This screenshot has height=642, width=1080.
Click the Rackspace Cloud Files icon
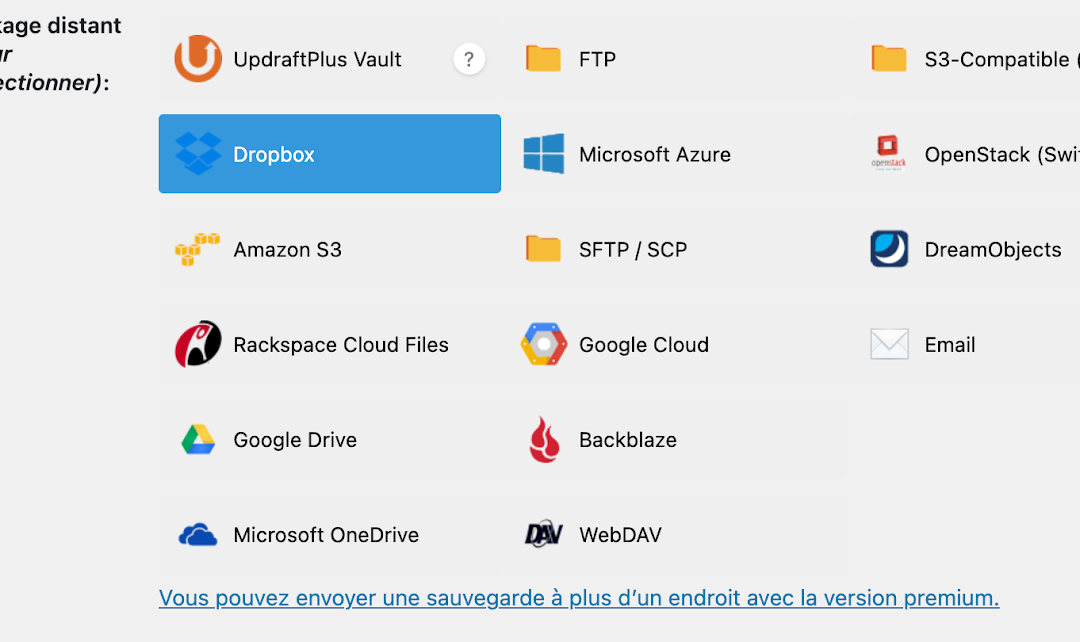pyautogui.click(x=198, y=345)
